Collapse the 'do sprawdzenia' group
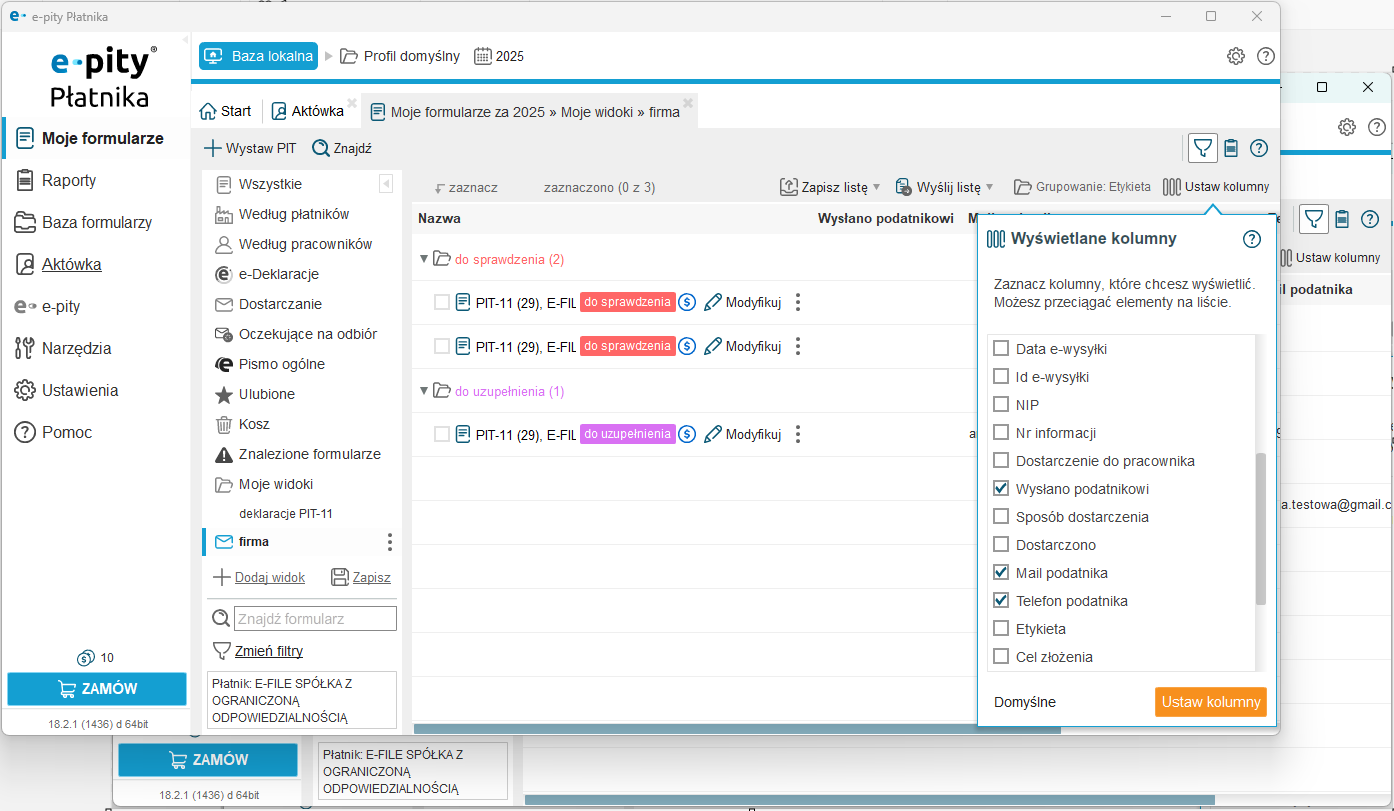The height and width of the screenshot is (811, 1394). 423,259
